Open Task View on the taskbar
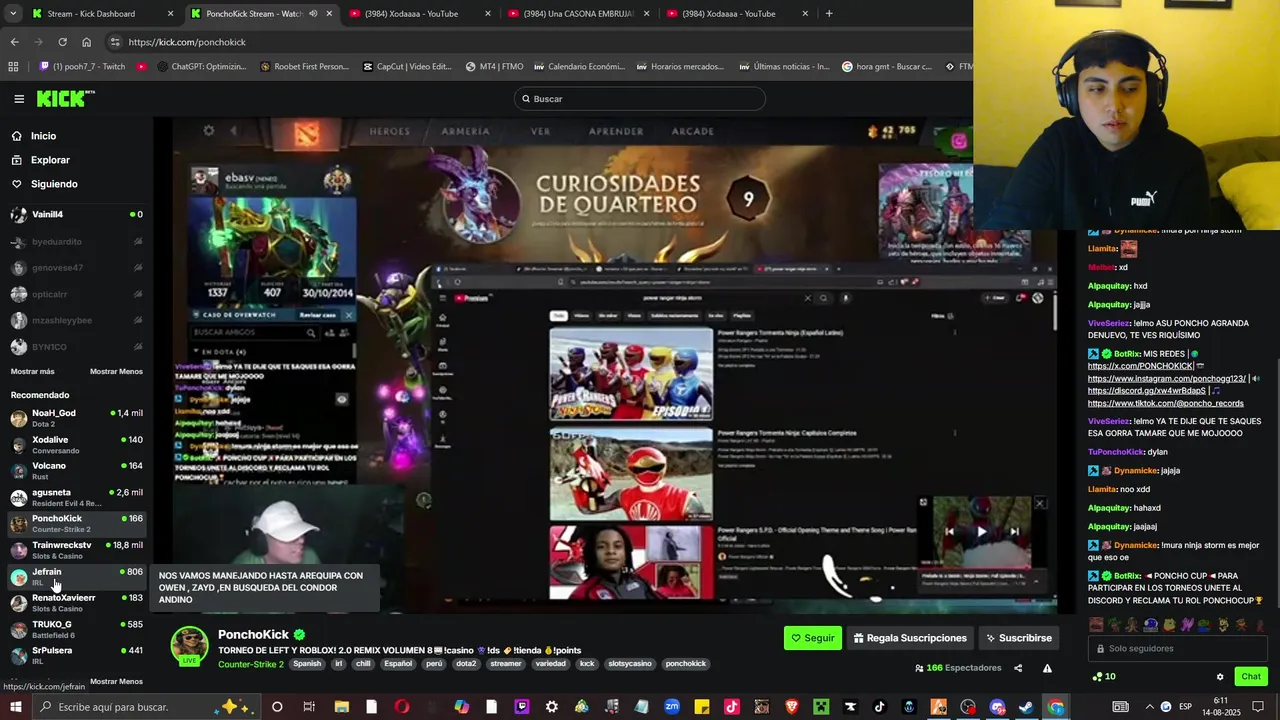The image size is (1280, 720). [x=309, y=707]
